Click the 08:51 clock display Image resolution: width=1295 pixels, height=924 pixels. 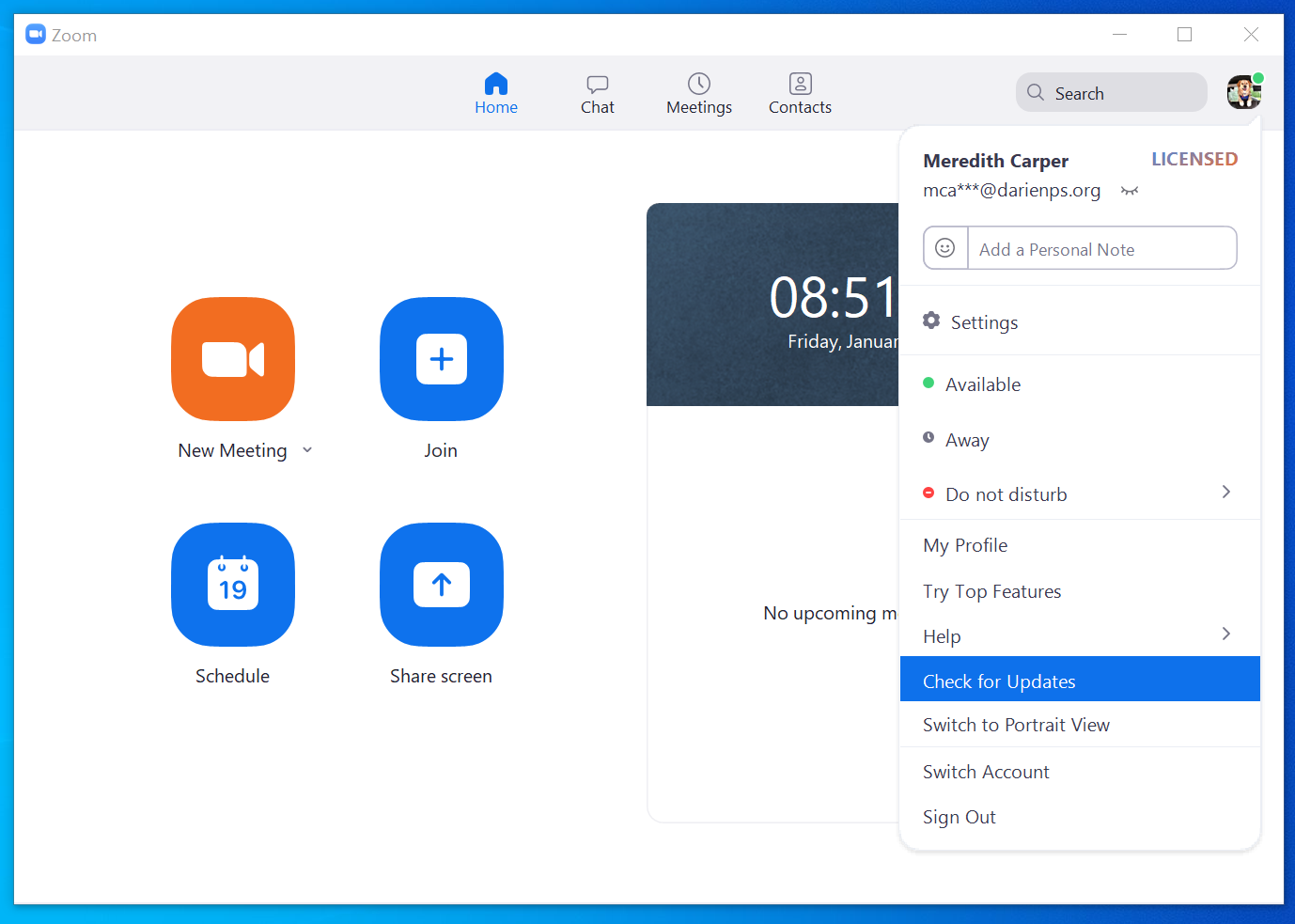834,297
